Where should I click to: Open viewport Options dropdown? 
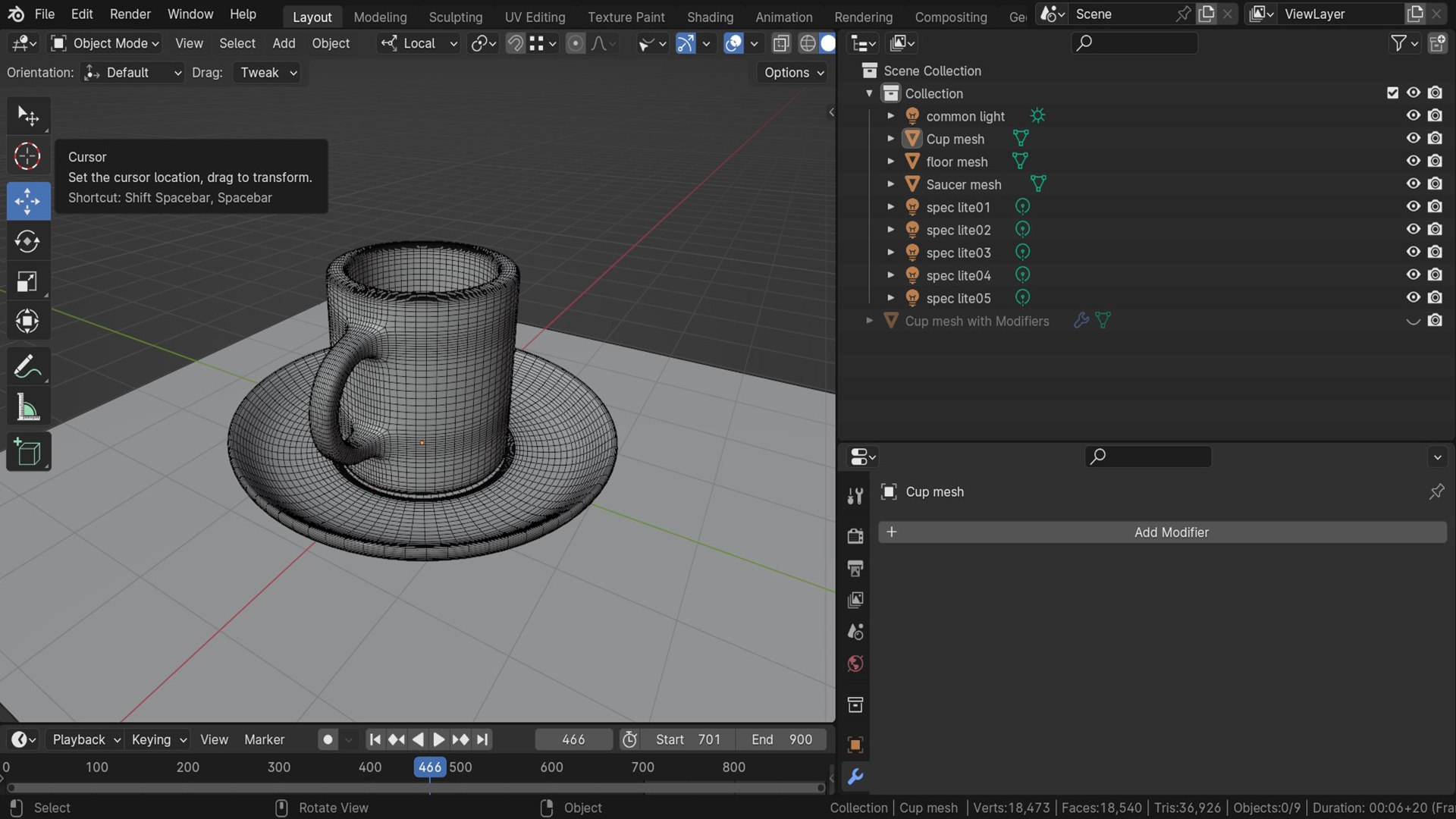point(793,73)
